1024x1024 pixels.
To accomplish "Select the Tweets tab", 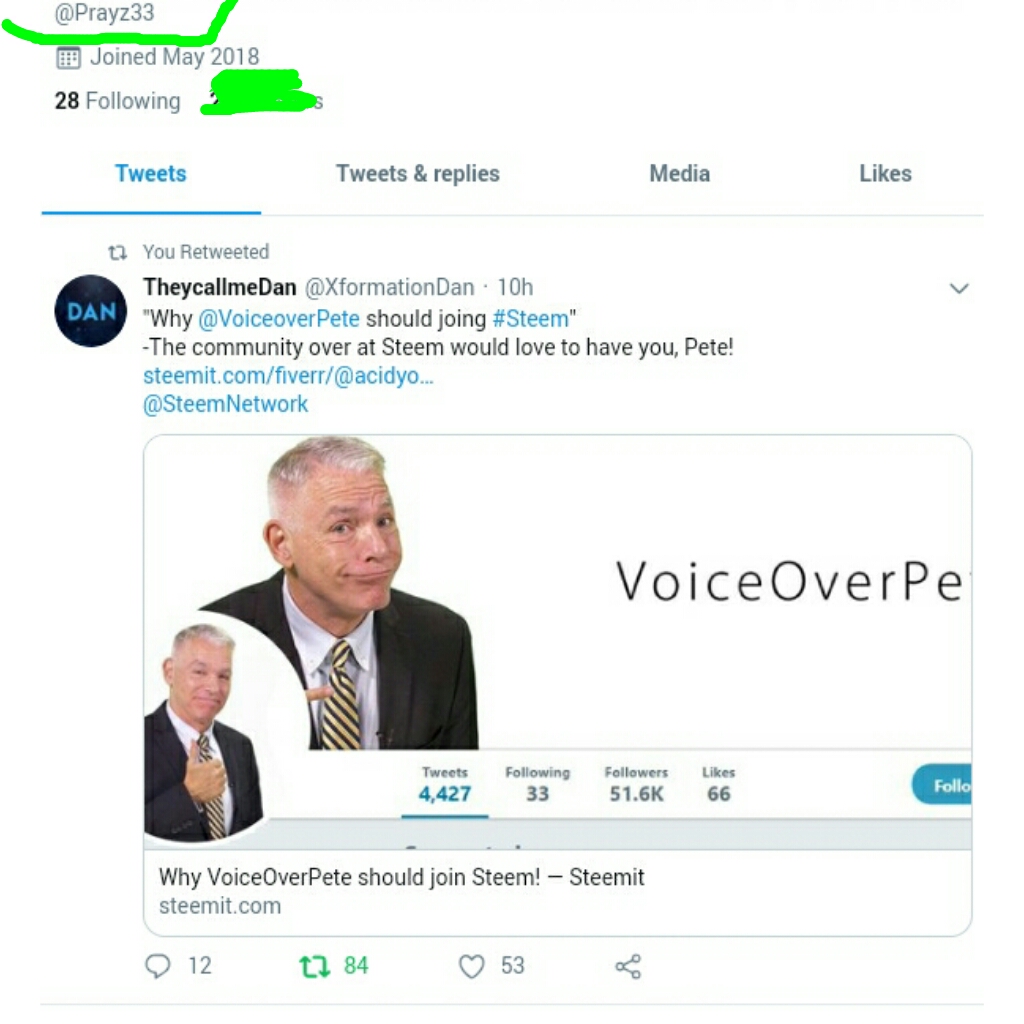I will (x=151, y=174).
